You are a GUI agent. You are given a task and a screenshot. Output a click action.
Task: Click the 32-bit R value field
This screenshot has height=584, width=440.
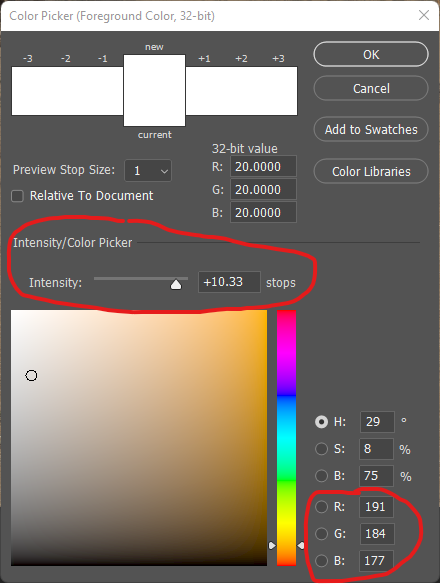tap(263, 166)
